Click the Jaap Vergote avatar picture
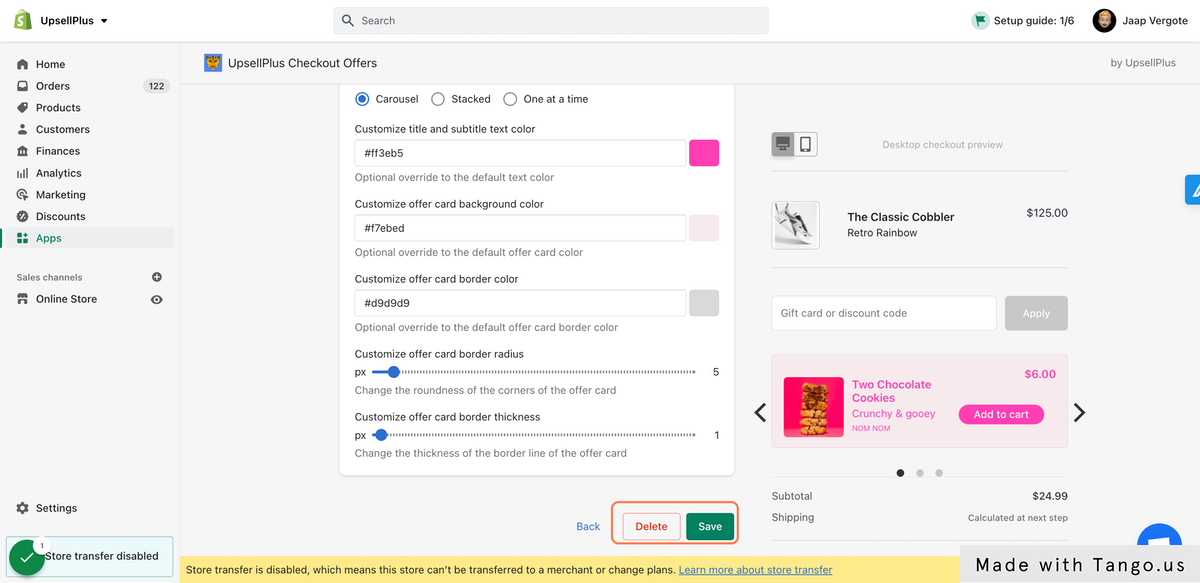The image size is (1200, 583). click(1104, 20)
